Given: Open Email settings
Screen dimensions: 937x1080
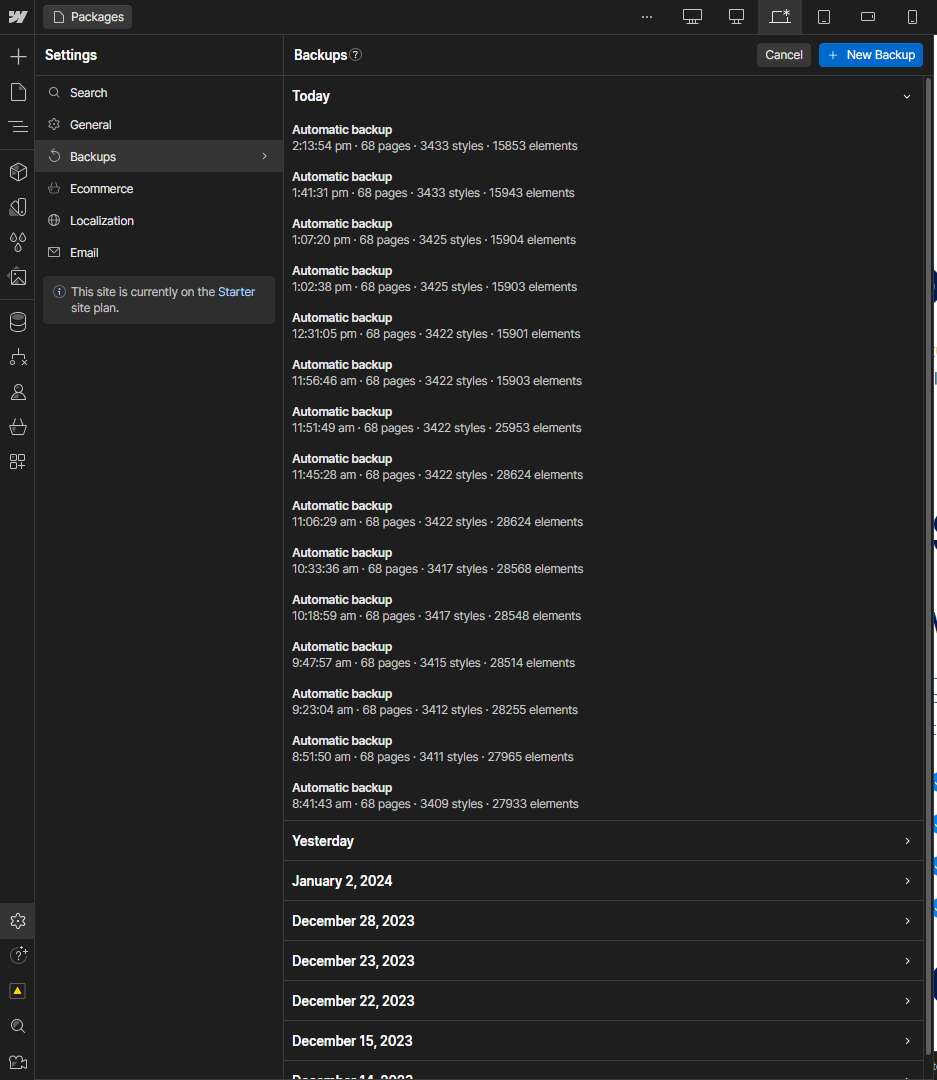Looking at the screenshot, I should point(159,253).
